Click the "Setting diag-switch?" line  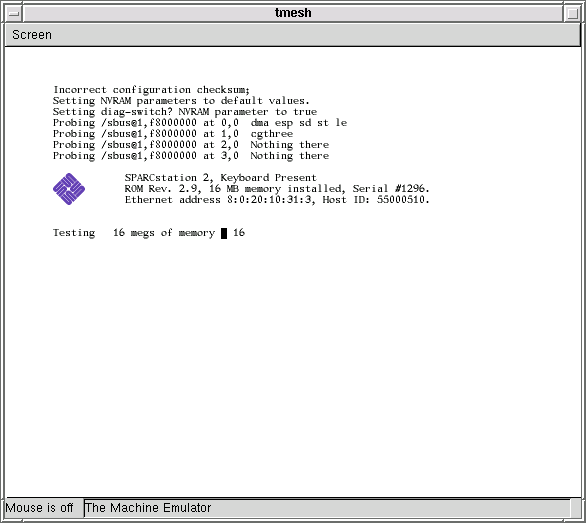185,112
